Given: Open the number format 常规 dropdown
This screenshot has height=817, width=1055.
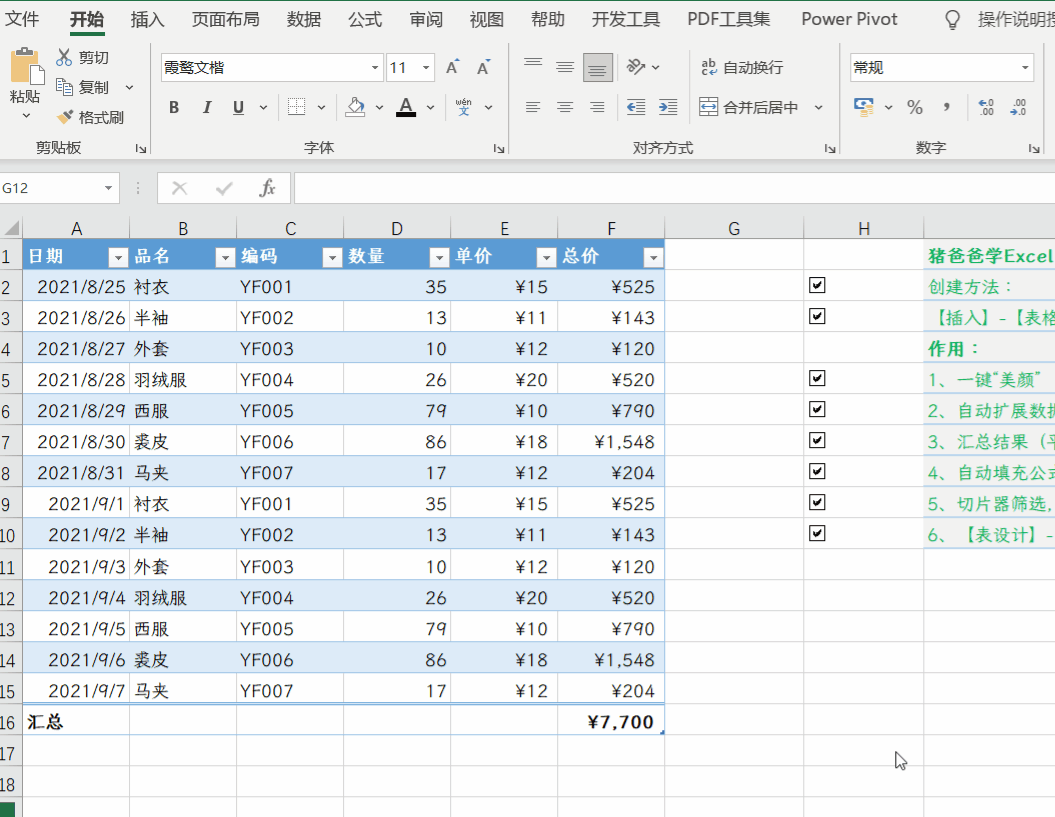Looking at the screenshot, I should [1025, 67].
